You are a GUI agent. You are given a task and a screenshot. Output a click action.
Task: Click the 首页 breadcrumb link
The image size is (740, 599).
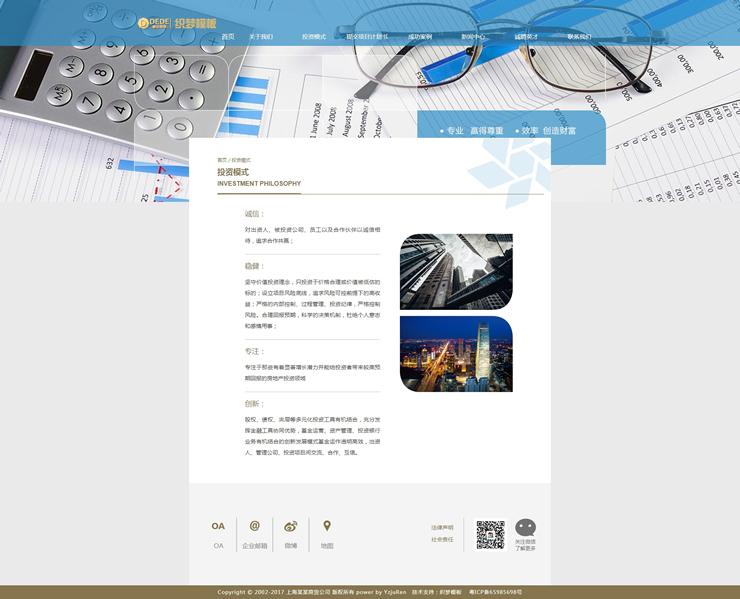pos(221,160)
